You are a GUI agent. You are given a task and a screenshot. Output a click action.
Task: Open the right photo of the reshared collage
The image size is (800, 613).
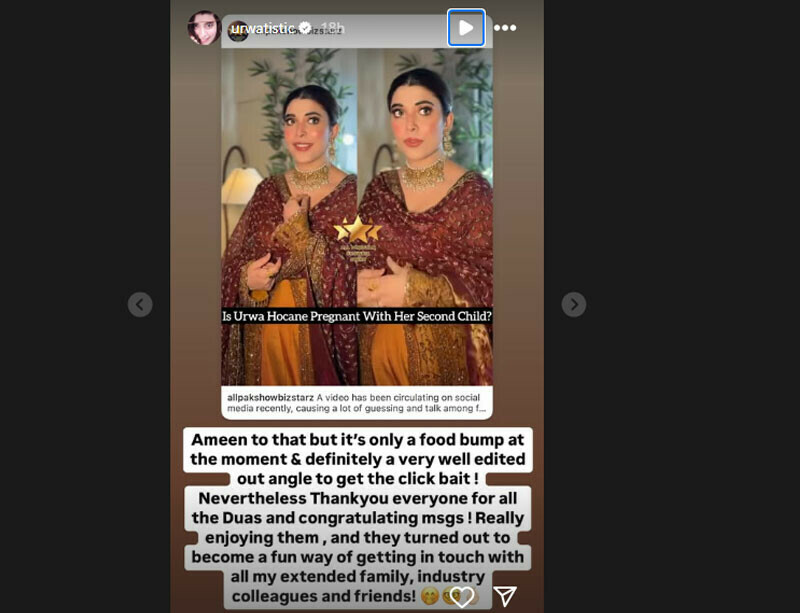[x=425, y=217]
